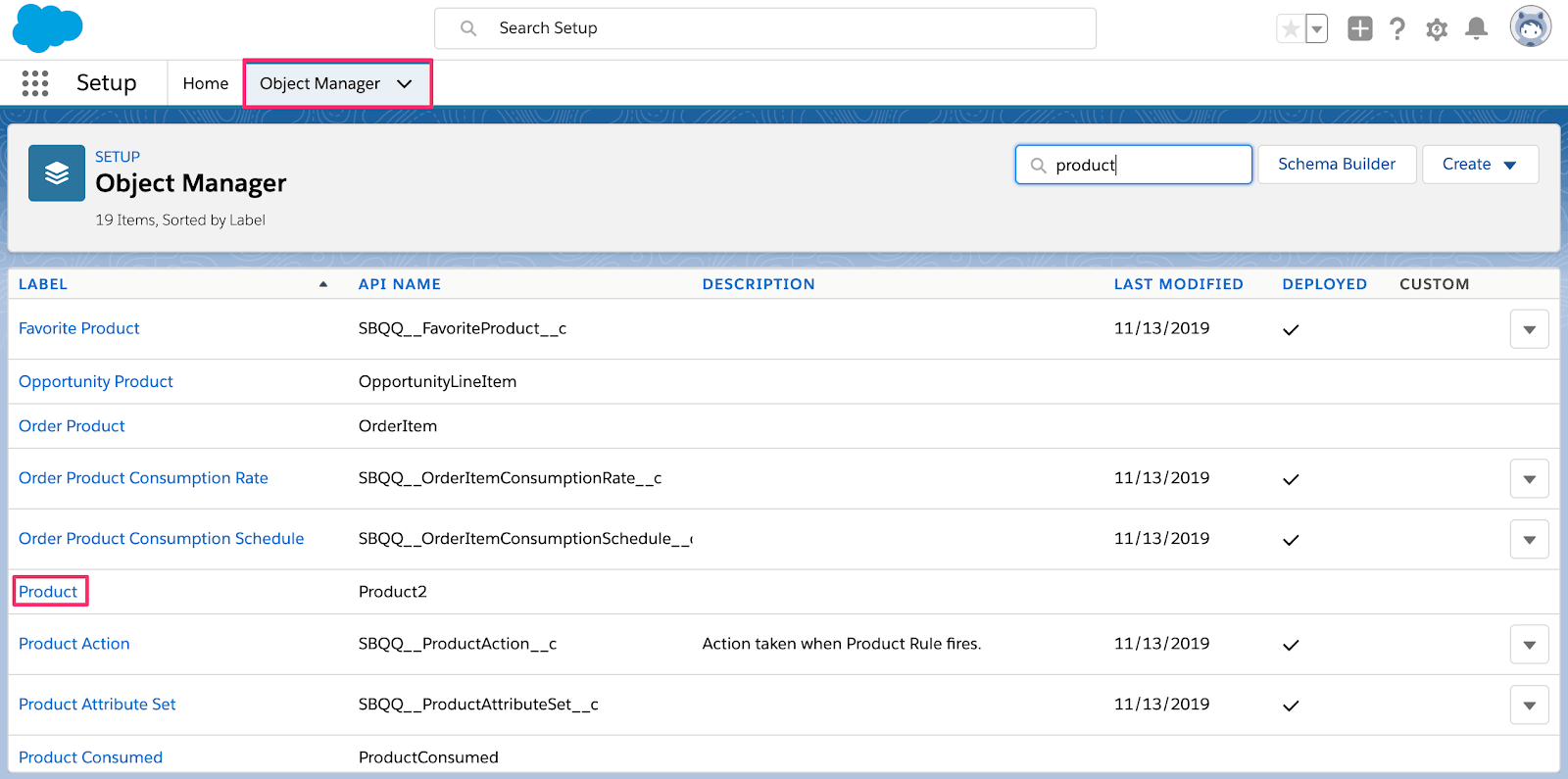This screenshot has width=1568, height=779.
Task: Select API name Product2
Action: pos(393,592)
